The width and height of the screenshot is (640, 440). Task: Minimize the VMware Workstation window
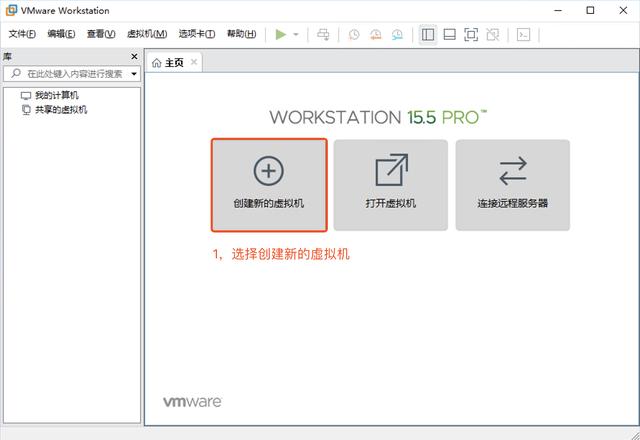[x=558, y=11]
